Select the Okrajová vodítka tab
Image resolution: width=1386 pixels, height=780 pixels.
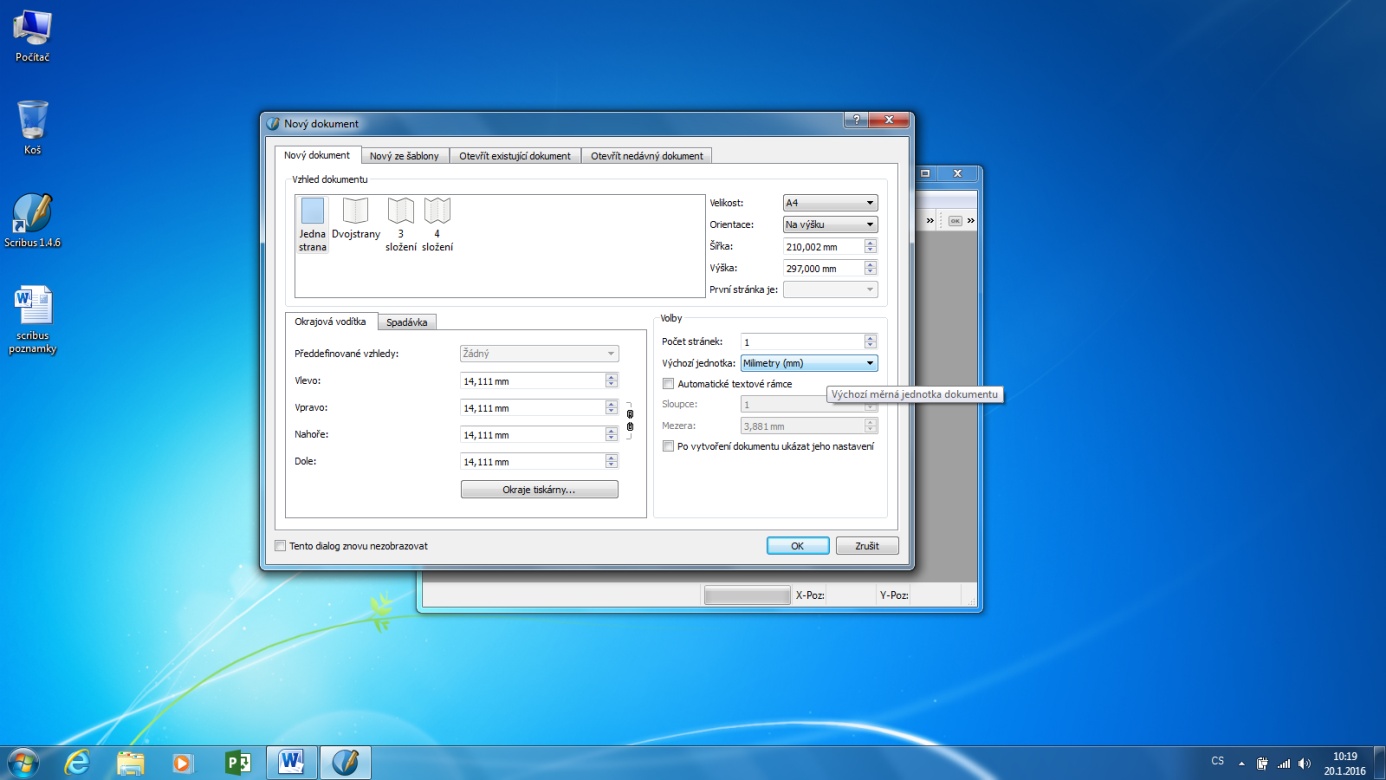(x=330, y=322)
